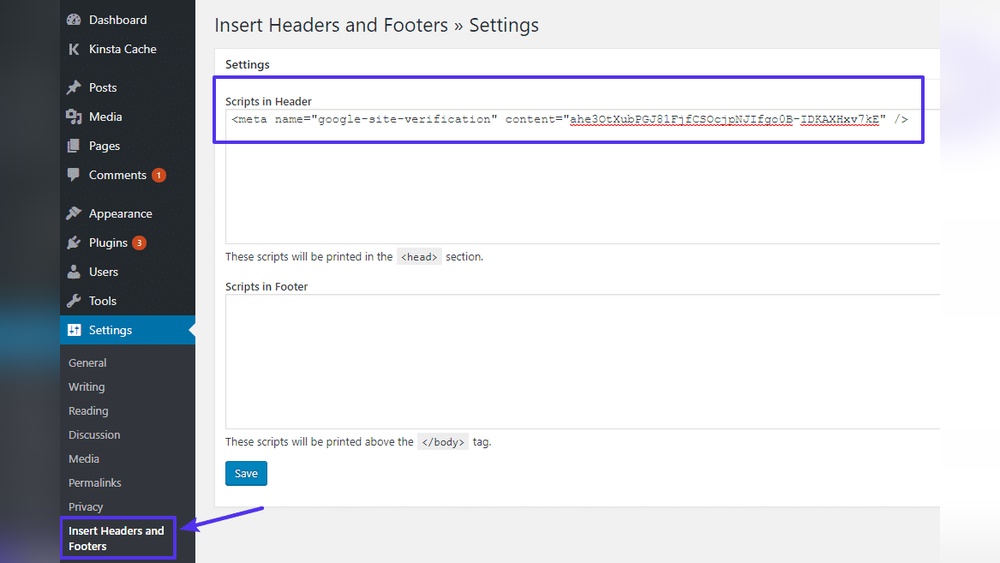
Task: Select Insert Headers and Footers submenu
Action: [116, 538]
